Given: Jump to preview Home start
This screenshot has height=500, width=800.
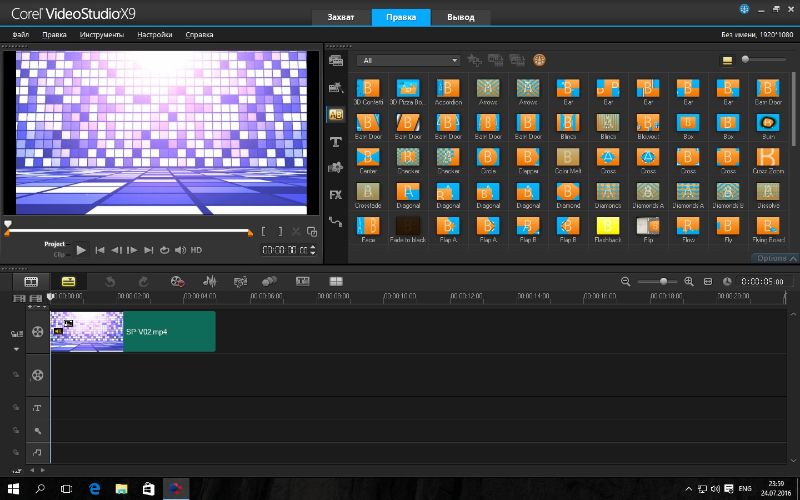Looking at the screenshot, I should 100,250.
